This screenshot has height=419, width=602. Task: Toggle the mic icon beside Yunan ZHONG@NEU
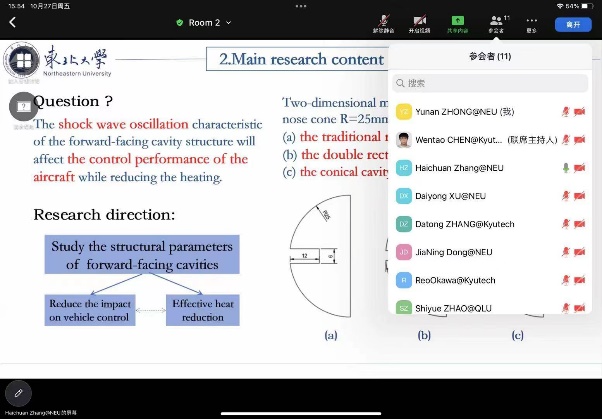tap(565, 111)
